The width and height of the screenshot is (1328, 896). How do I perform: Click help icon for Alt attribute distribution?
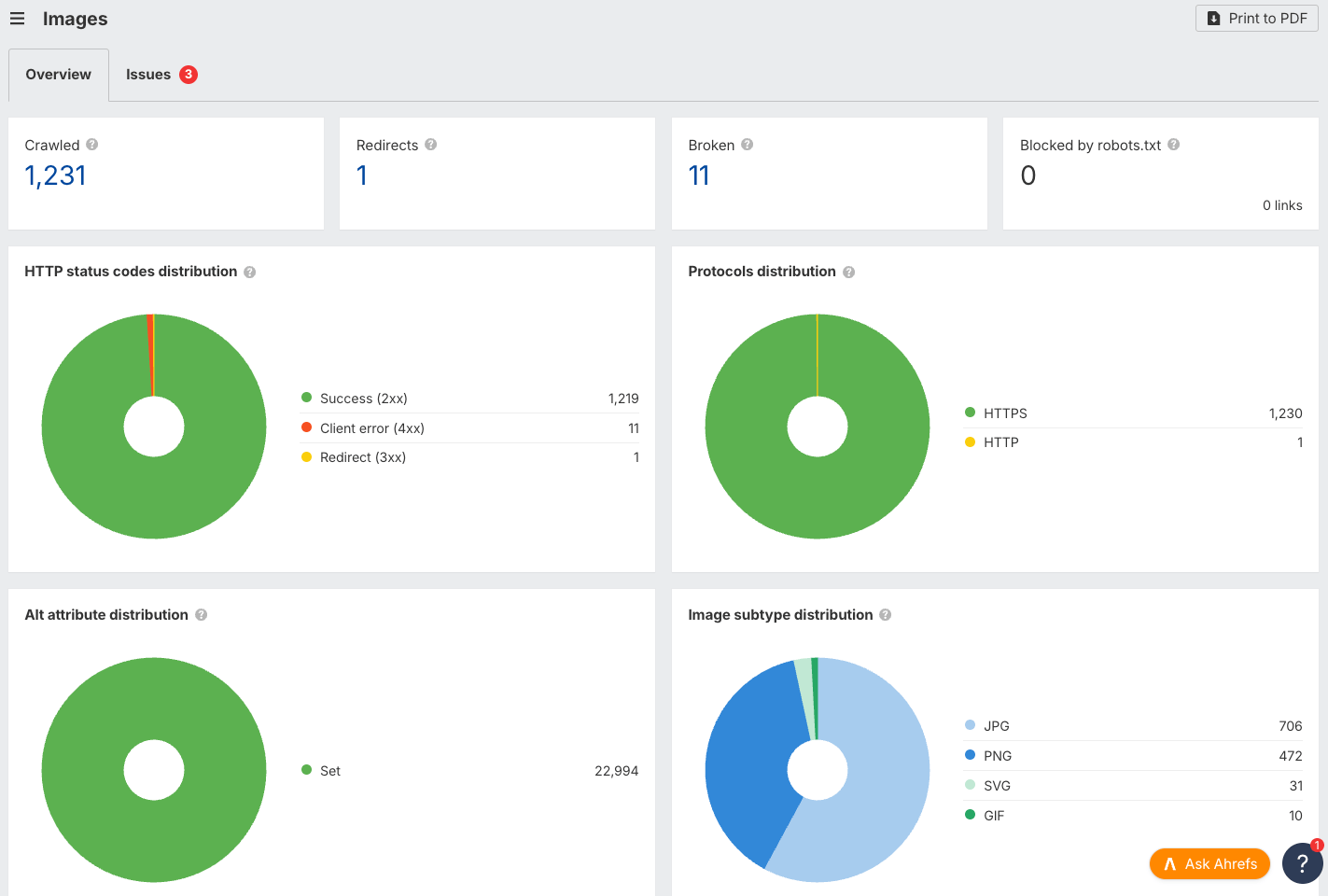[201, 615]
